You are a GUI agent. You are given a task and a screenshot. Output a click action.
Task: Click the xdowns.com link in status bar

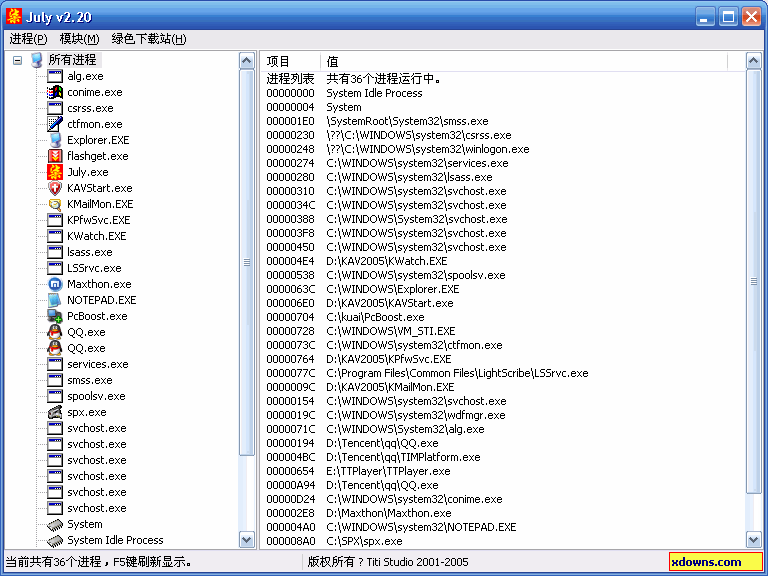coord(716,562)
